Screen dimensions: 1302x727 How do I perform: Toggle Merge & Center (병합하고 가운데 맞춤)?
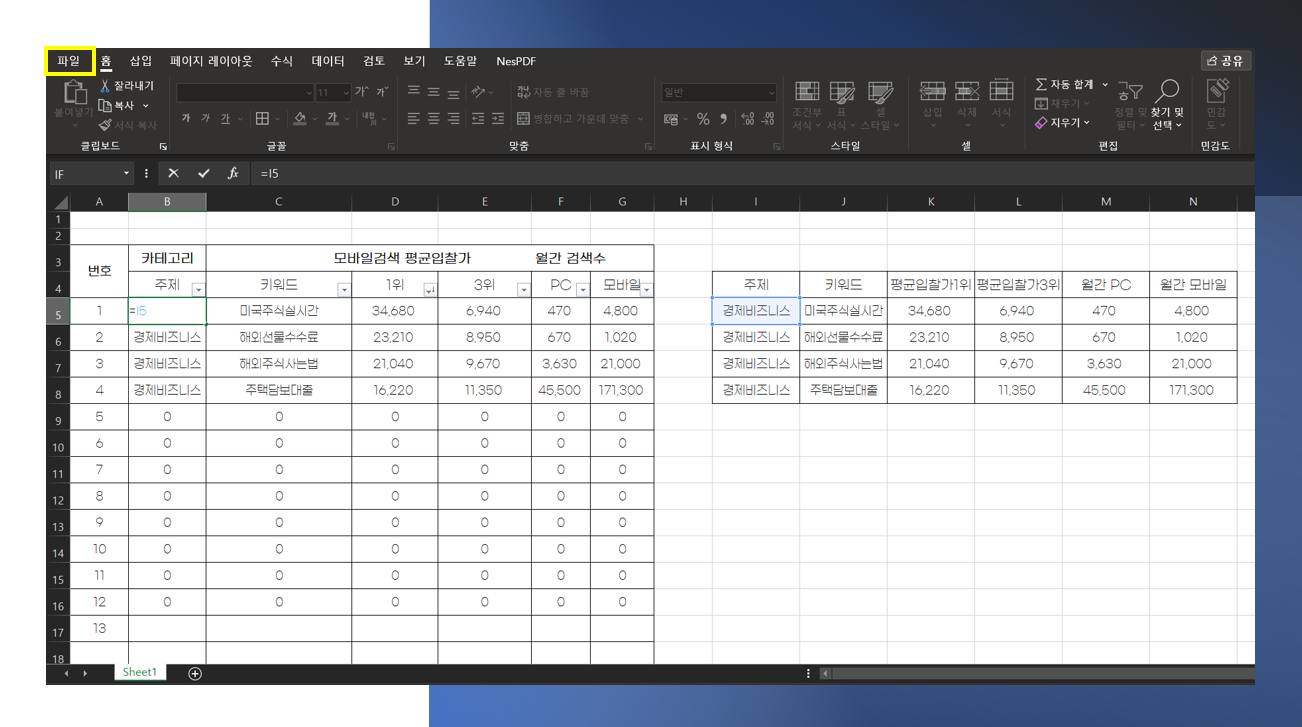(573, 118)
